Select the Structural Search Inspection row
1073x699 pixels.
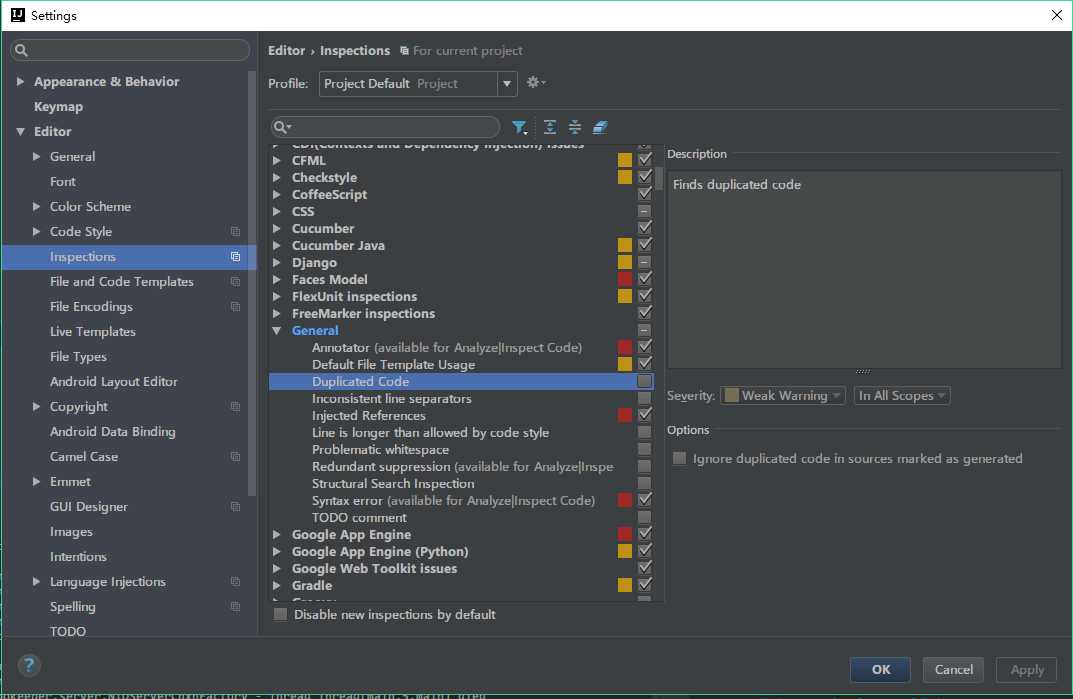coord(461,483)
